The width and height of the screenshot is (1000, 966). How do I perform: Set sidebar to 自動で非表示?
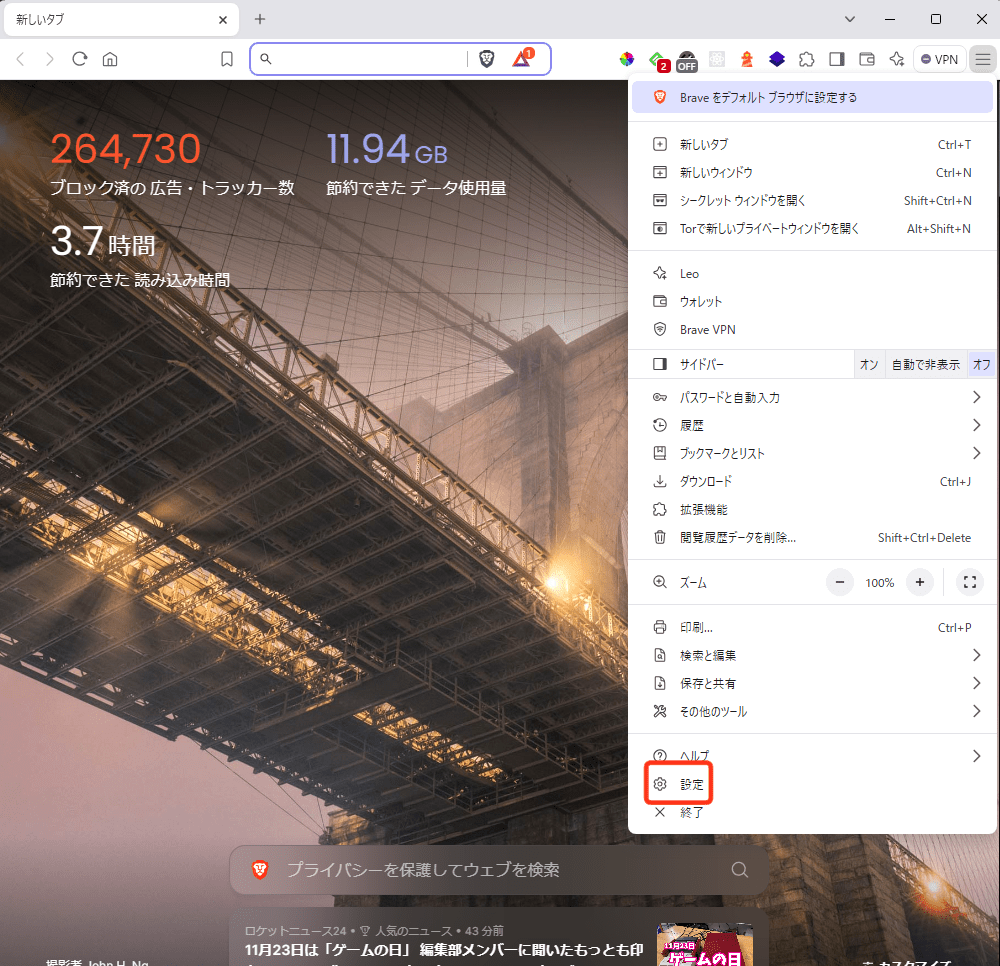click(x=925, y=365)
